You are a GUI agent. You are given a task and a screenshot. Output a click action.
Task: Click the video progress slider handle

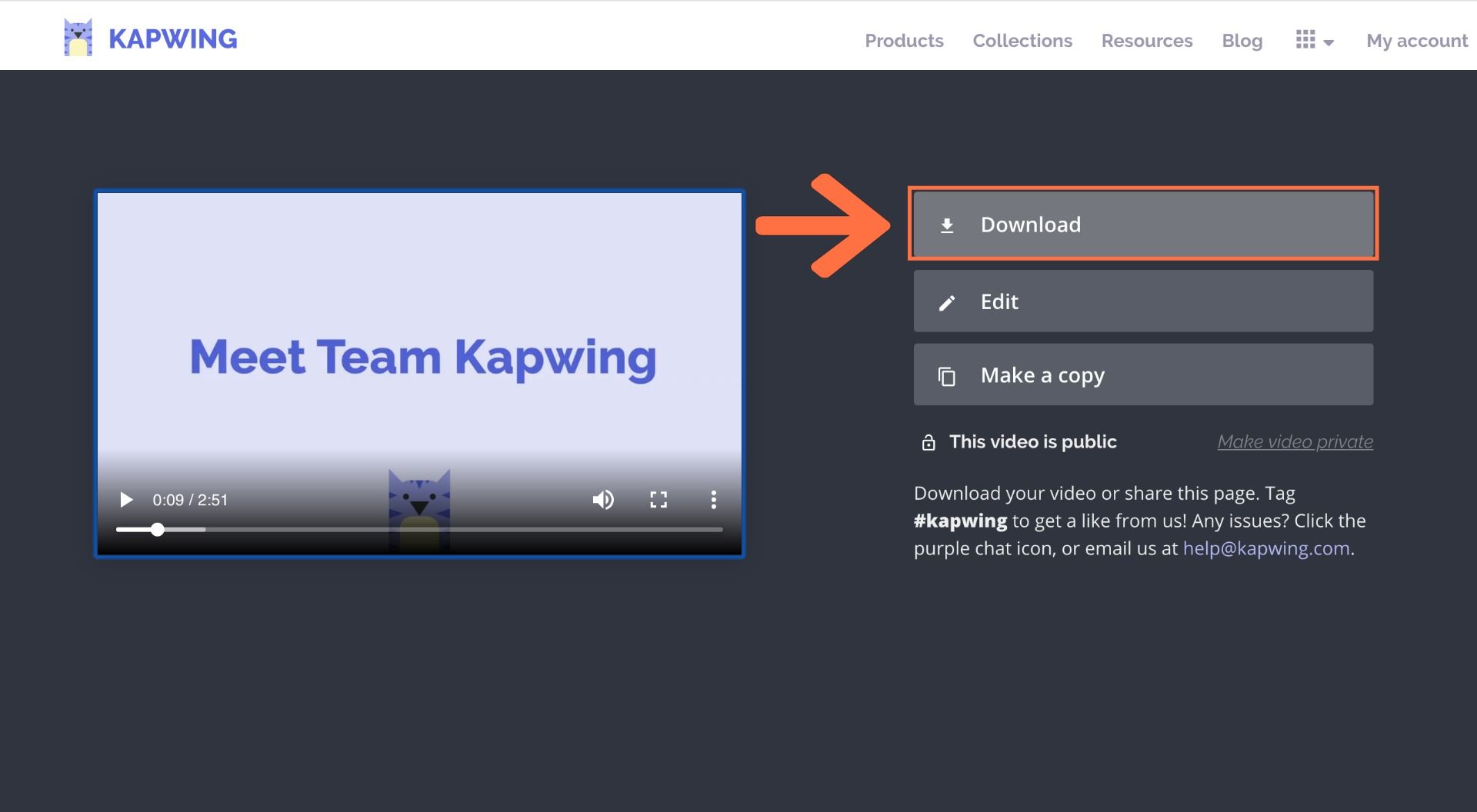click(x=157, y=529)
